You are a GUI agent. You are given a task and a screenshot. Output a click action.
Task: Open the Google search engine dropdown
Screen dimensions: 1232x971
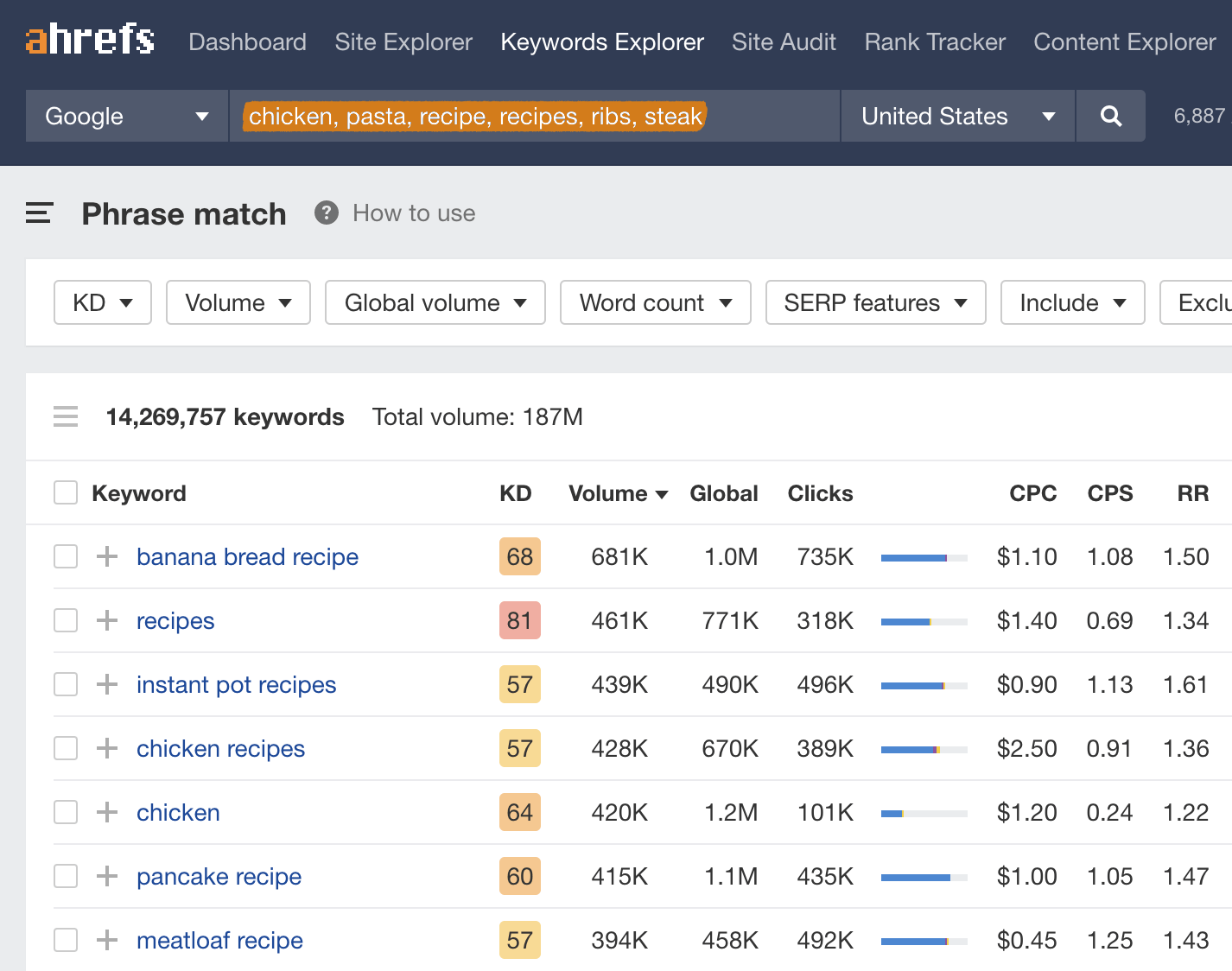coord(126,116)
